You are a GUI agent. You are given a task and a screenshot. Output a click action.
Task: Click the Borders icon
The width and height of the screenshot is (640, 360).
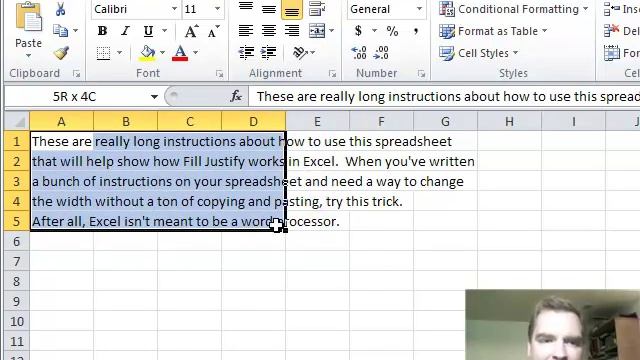[x=103, y=53]
